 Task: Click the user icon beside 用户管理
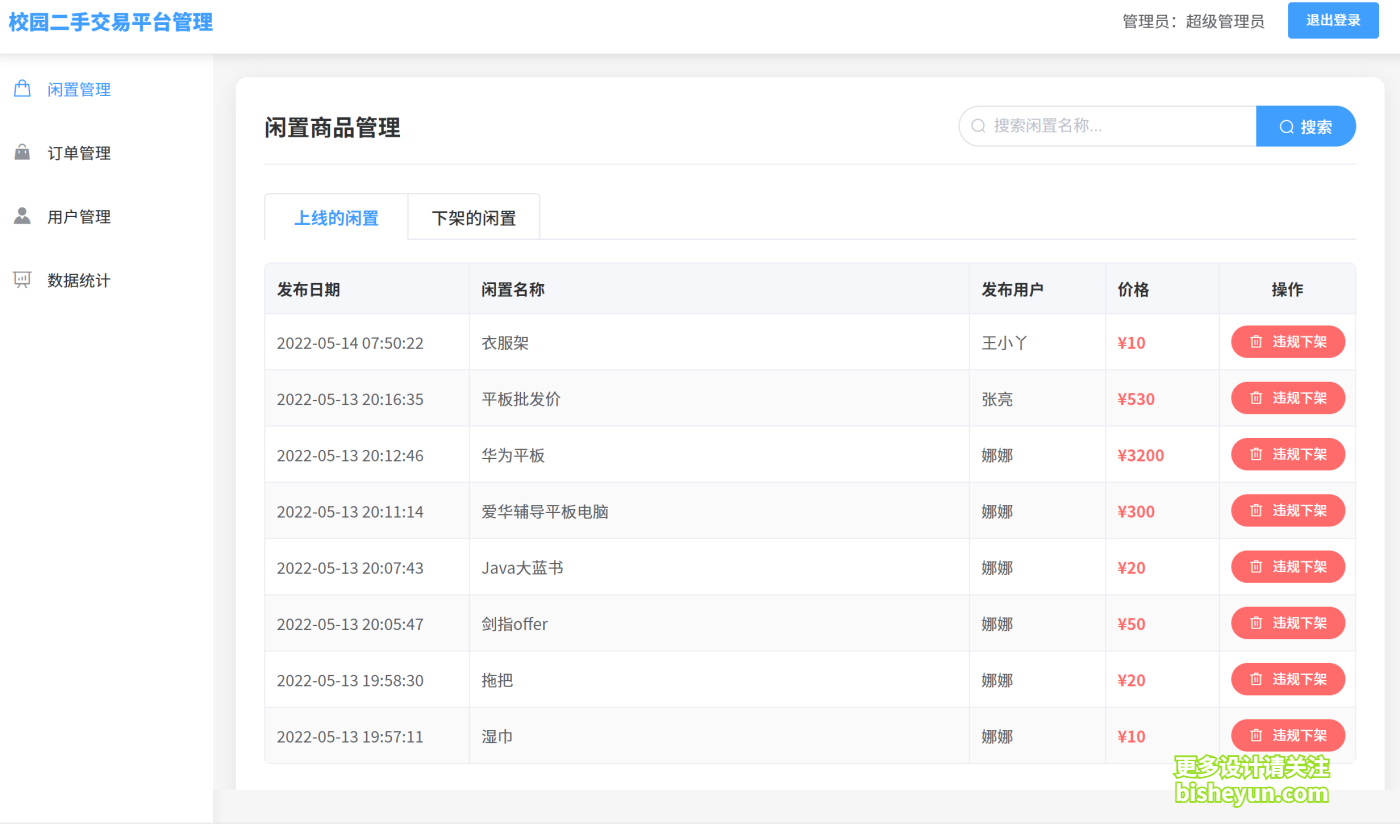pos(22,216)
